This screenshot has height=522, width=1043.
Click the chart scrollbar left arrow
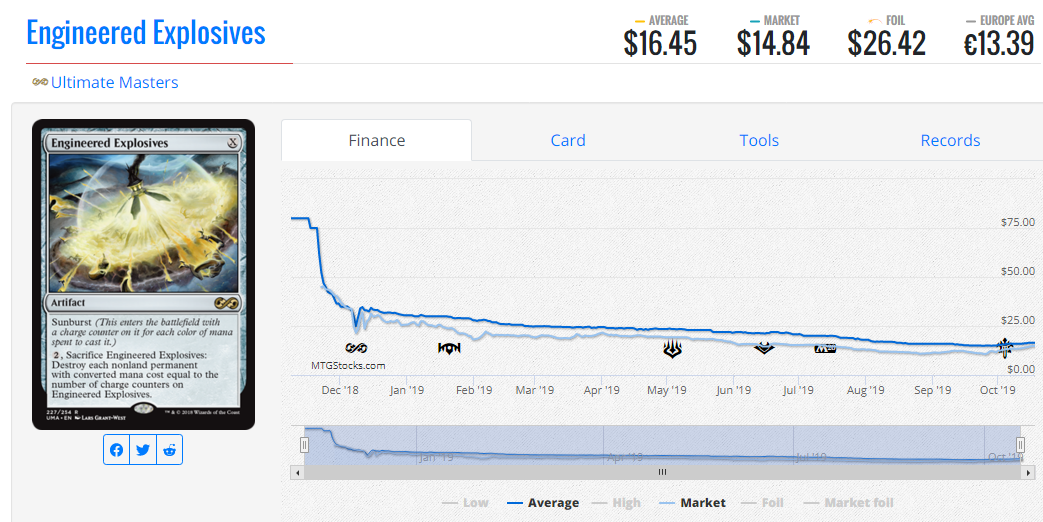pos(297,472)
